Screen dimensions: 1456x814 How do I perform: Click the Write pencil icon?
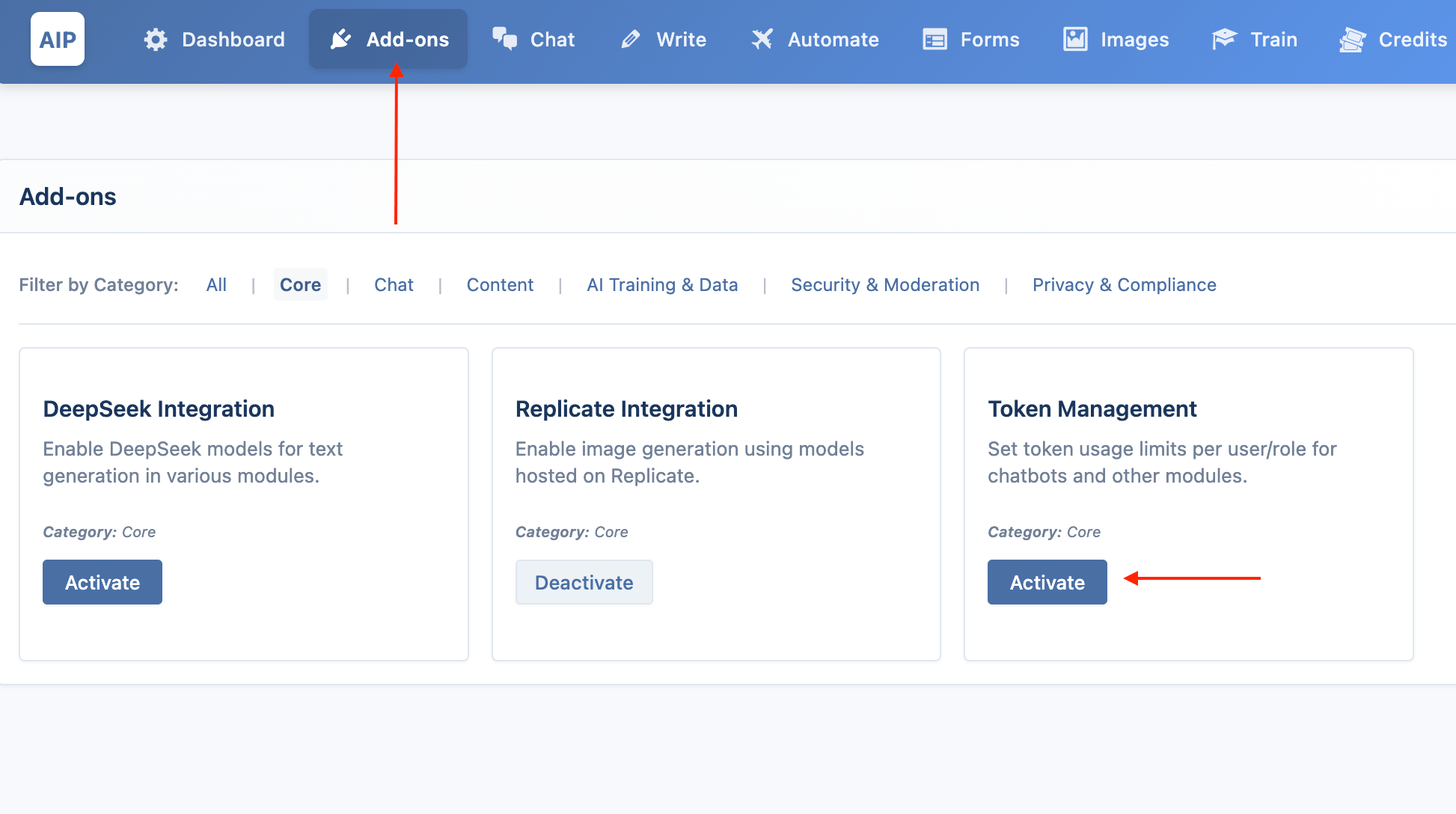[631, 39]
